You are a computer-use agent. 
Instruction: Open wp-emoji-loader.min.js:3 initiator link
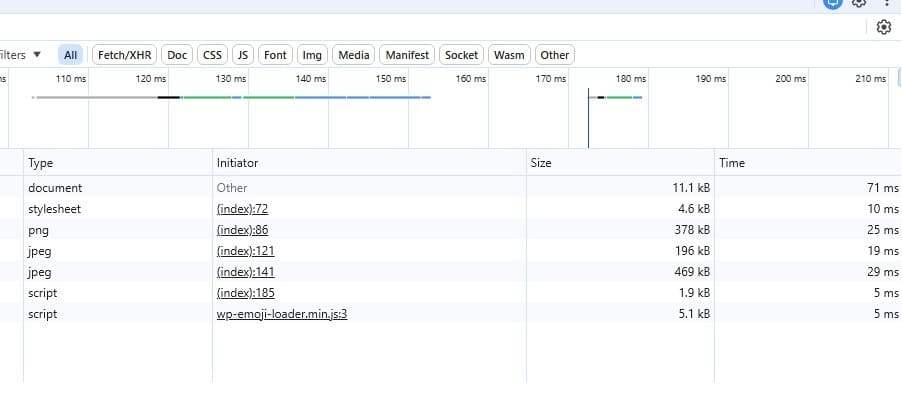282,314
